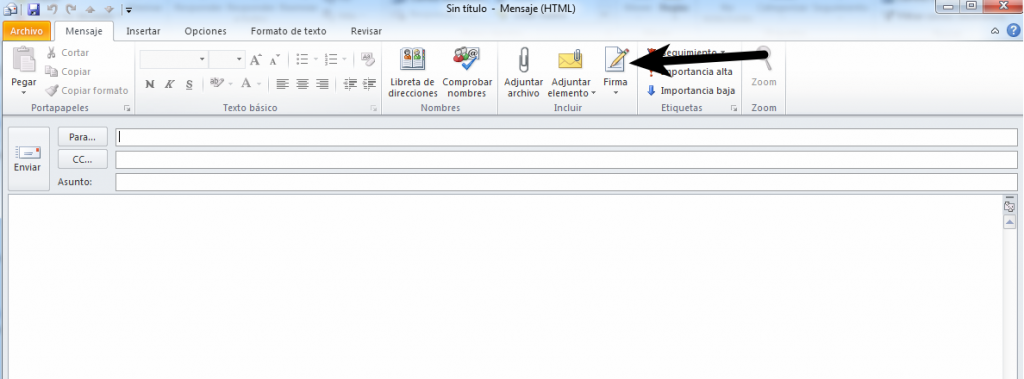Toggle underline (S) formatting
This screenshot has height=379, width=1024.
tap(189, 84)
